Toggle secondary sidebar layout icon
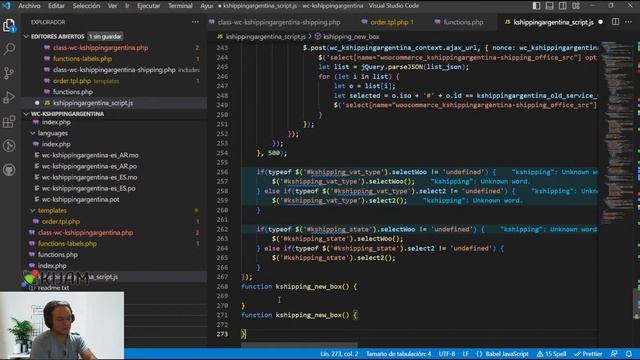Screen dimensions: 640x360 click(562, 6)
